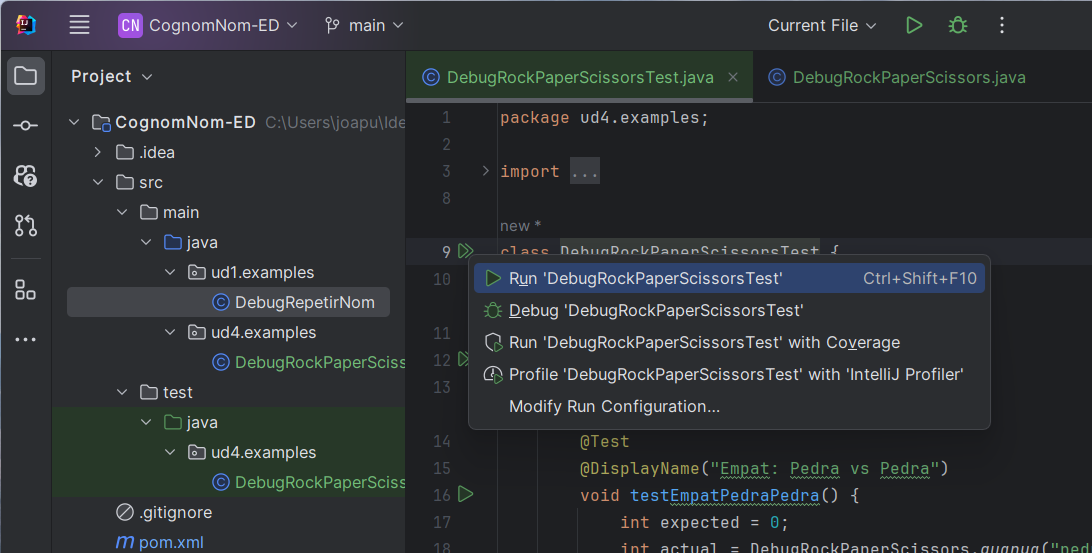Click the green Run button in toolbar
The height and width of the screenshot is (553, 1092).
[x=914, y=26]
